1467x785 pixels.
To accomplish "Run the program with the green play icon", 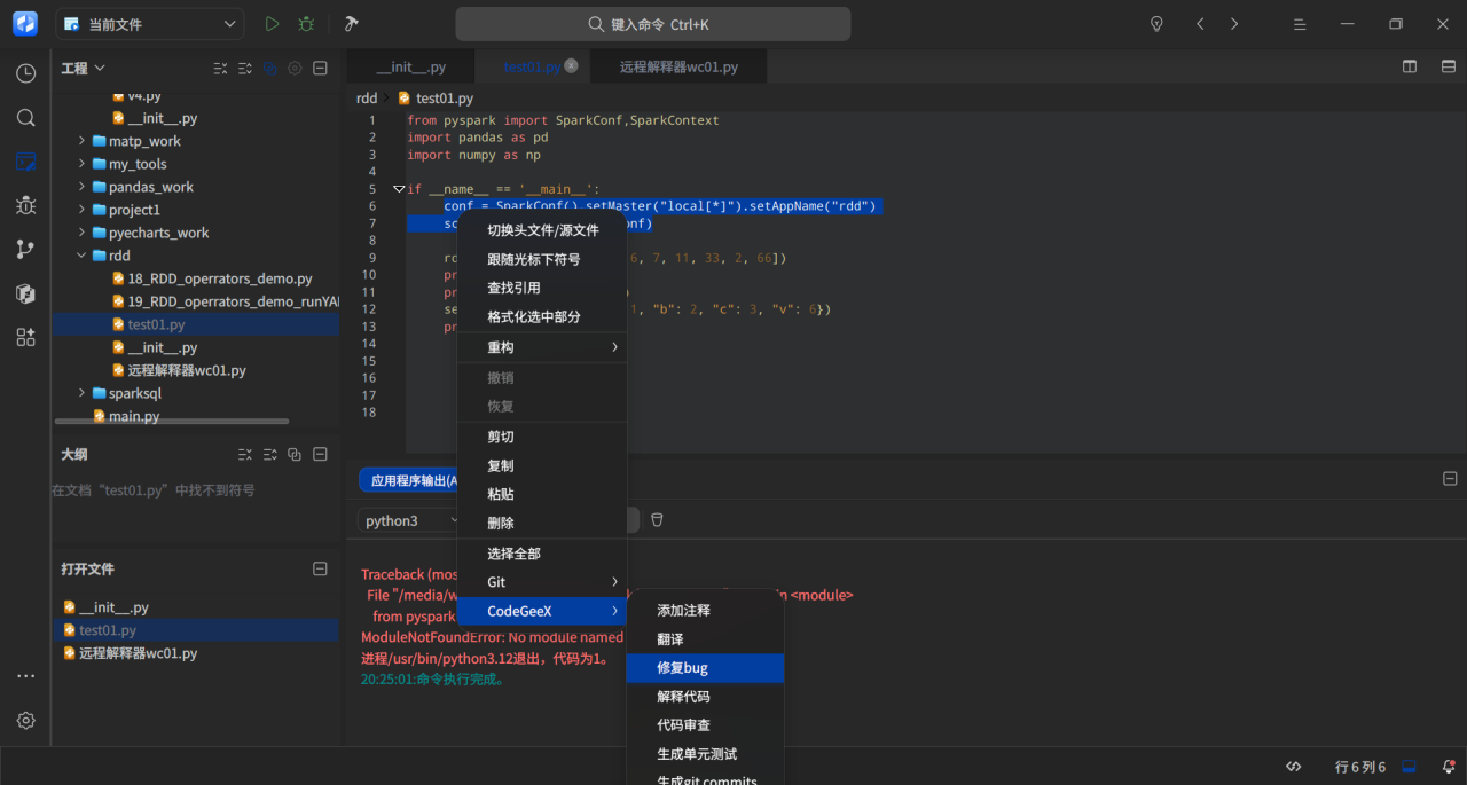I will [x=272, y=24].
